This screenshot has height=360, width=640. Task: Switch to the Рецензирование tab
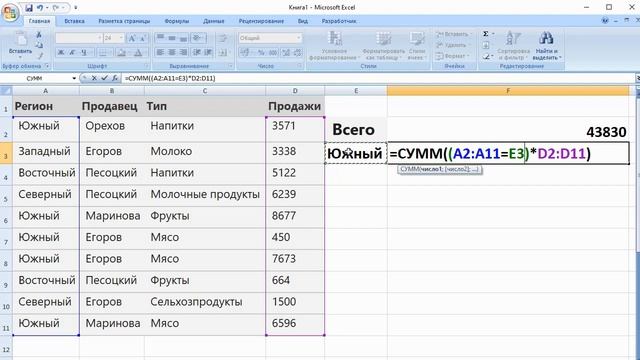click(x=261, y=21)
